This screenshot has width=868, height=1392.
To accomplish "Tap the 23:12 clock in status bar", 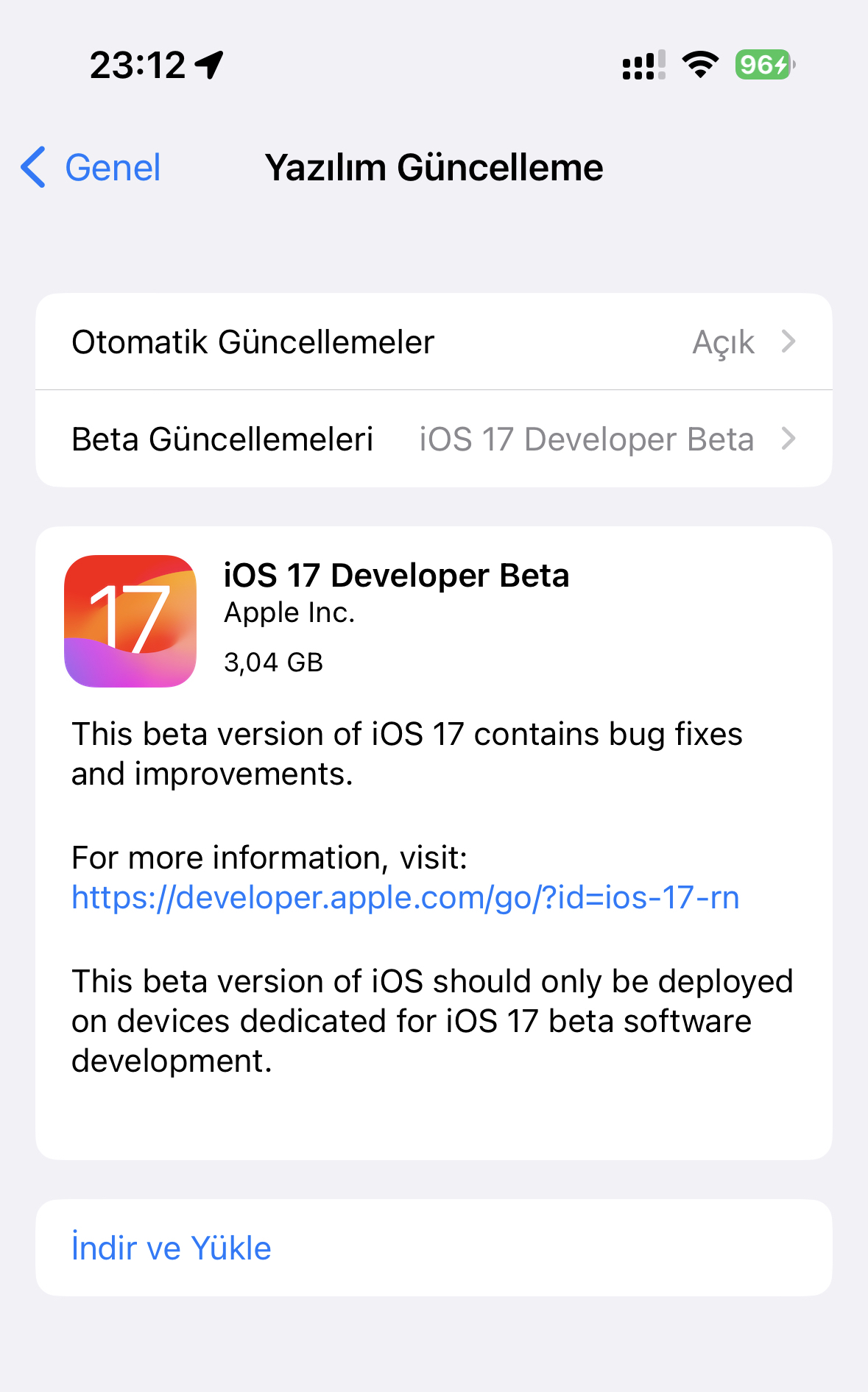I will pyautogui.click(x=138, y=65).
